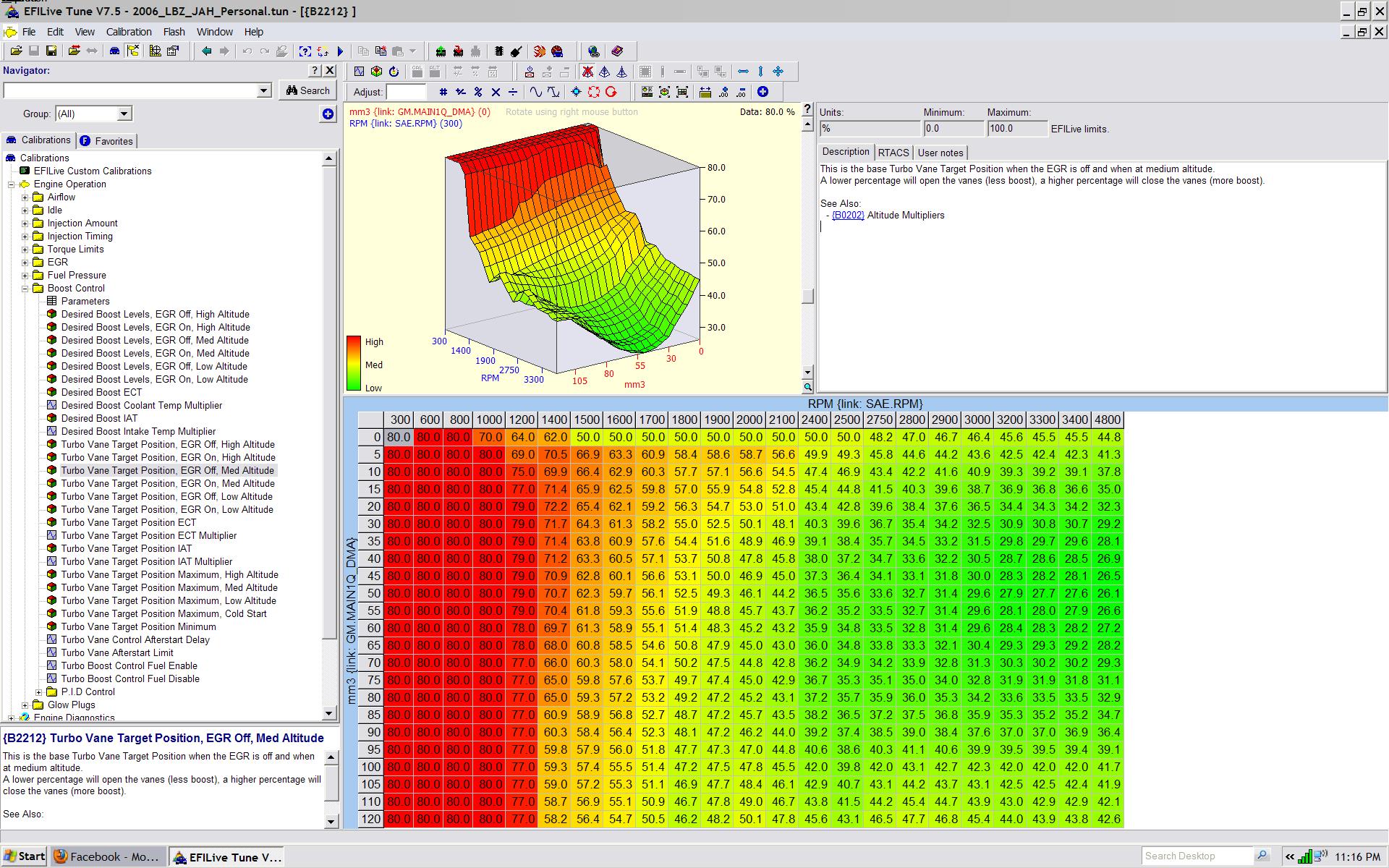Expand the Glow Plugs folder

tap(25, 705)
